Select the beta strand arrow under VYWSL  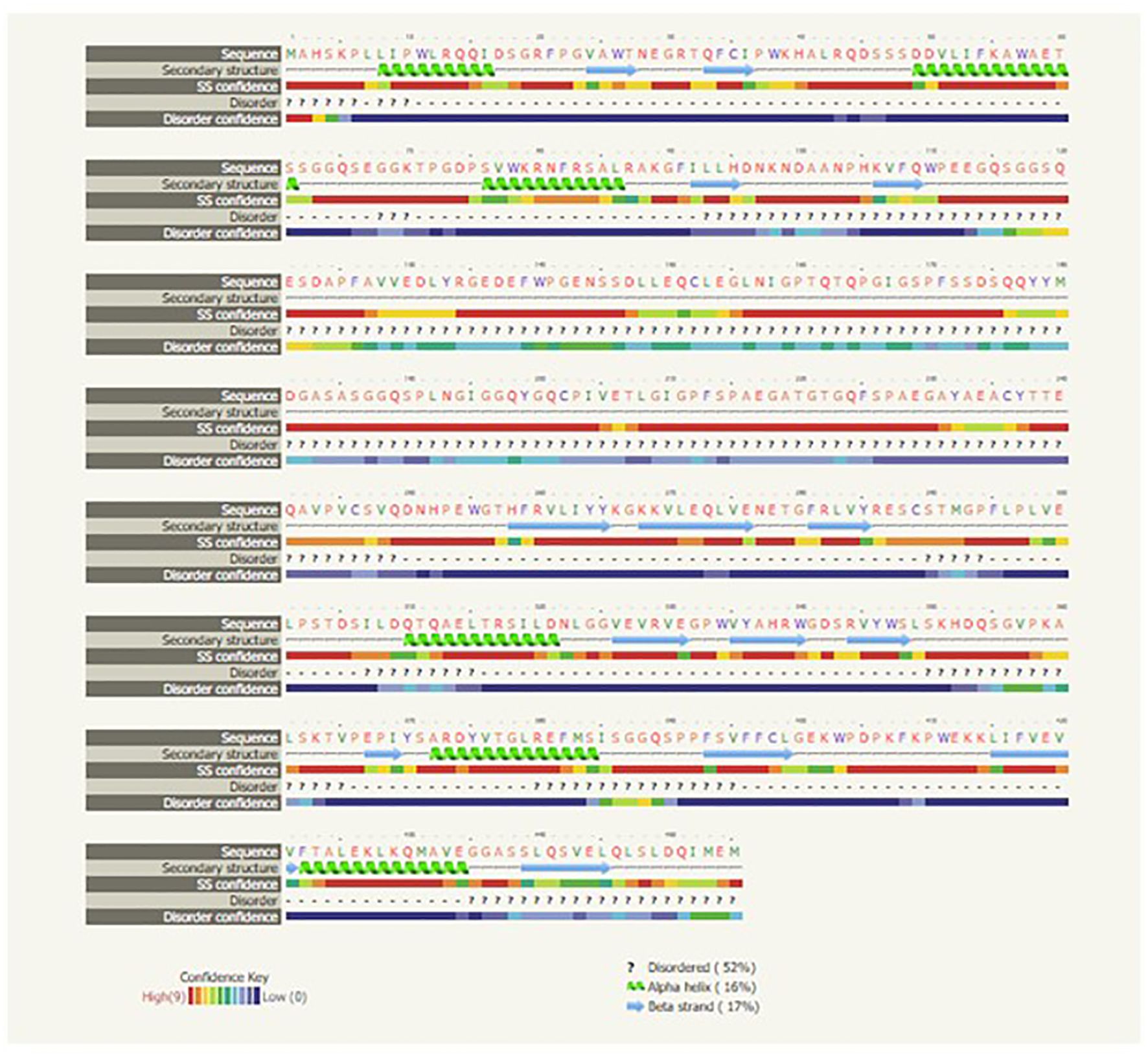pos(879,640)
